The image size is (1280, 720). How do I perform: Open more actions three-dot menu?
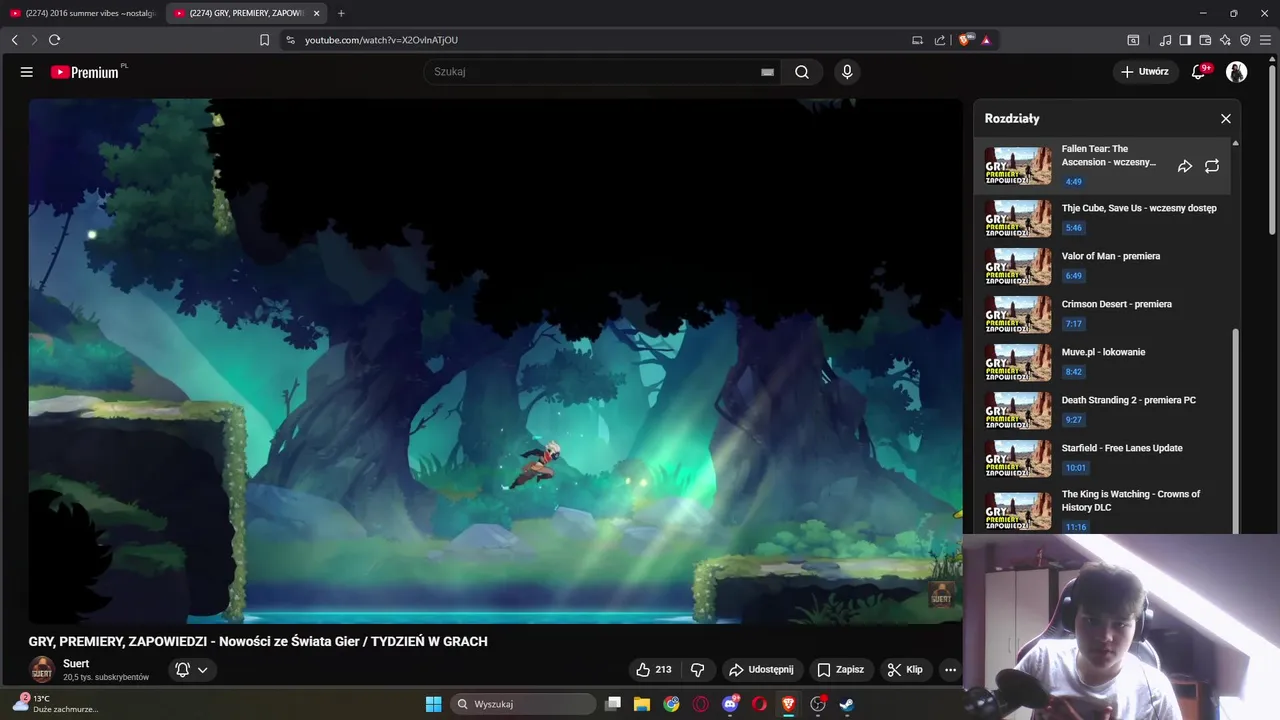950,670
